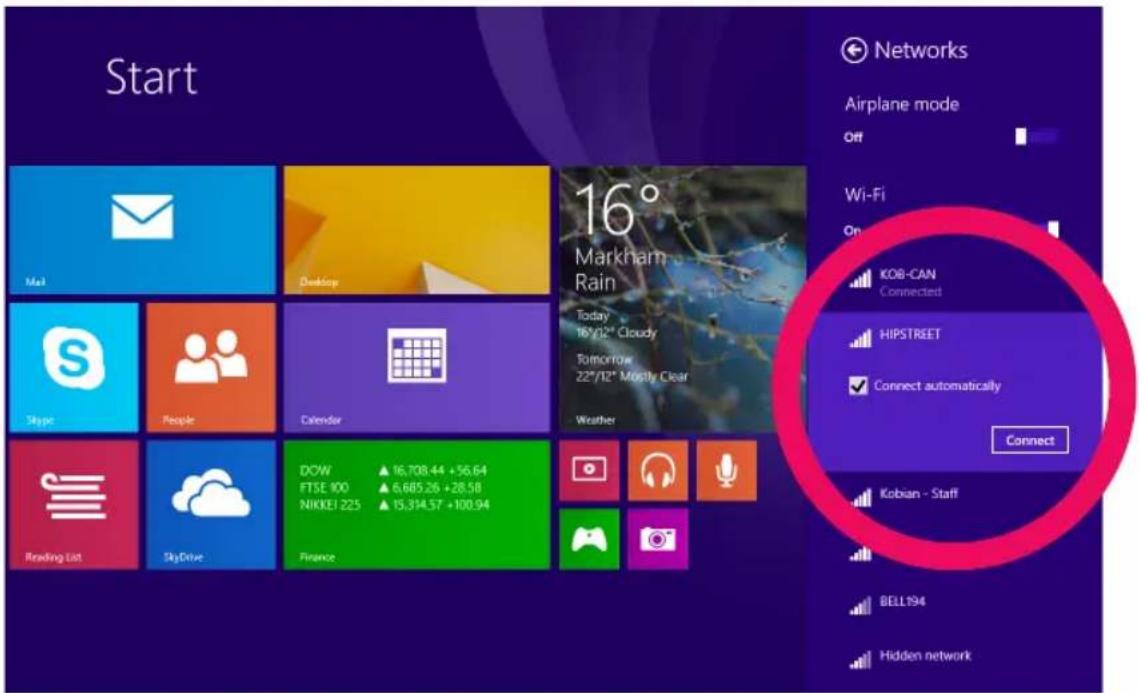
Task: Click Hidden network signal icon
Action: click(860, 660)
